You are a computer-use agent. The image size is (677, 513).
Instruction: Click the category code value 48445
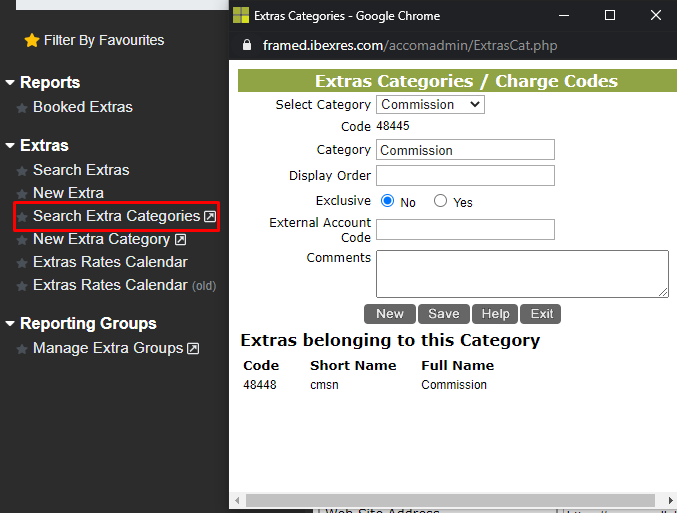(x=393, y=126)
